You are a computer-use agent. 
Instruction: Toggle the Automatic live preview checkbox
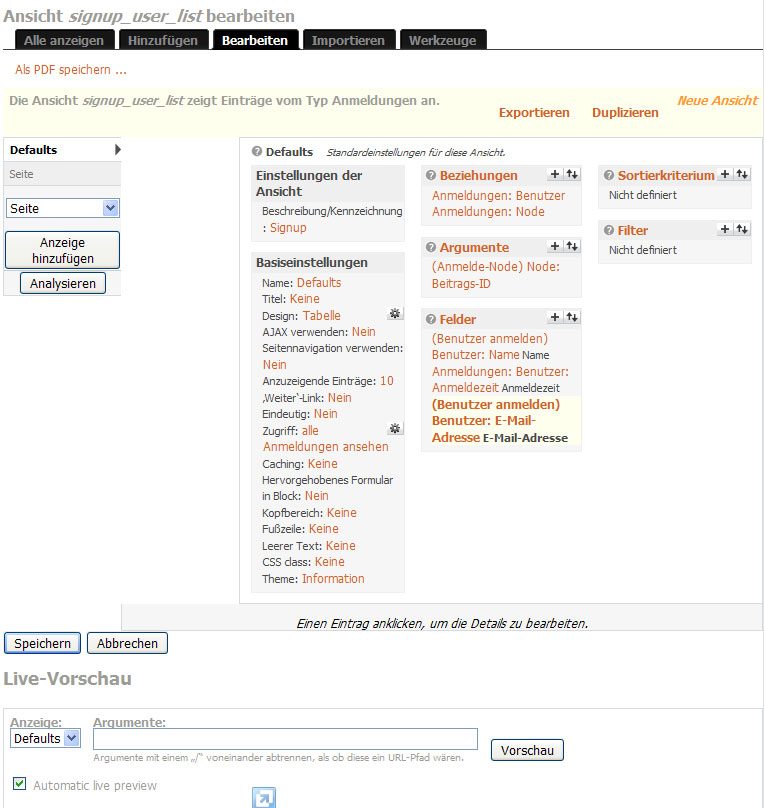19,784
